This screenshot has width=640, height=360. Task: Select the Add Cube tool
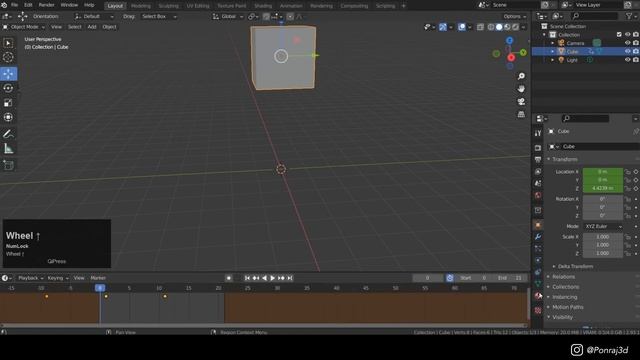click(x=8, y=165)
